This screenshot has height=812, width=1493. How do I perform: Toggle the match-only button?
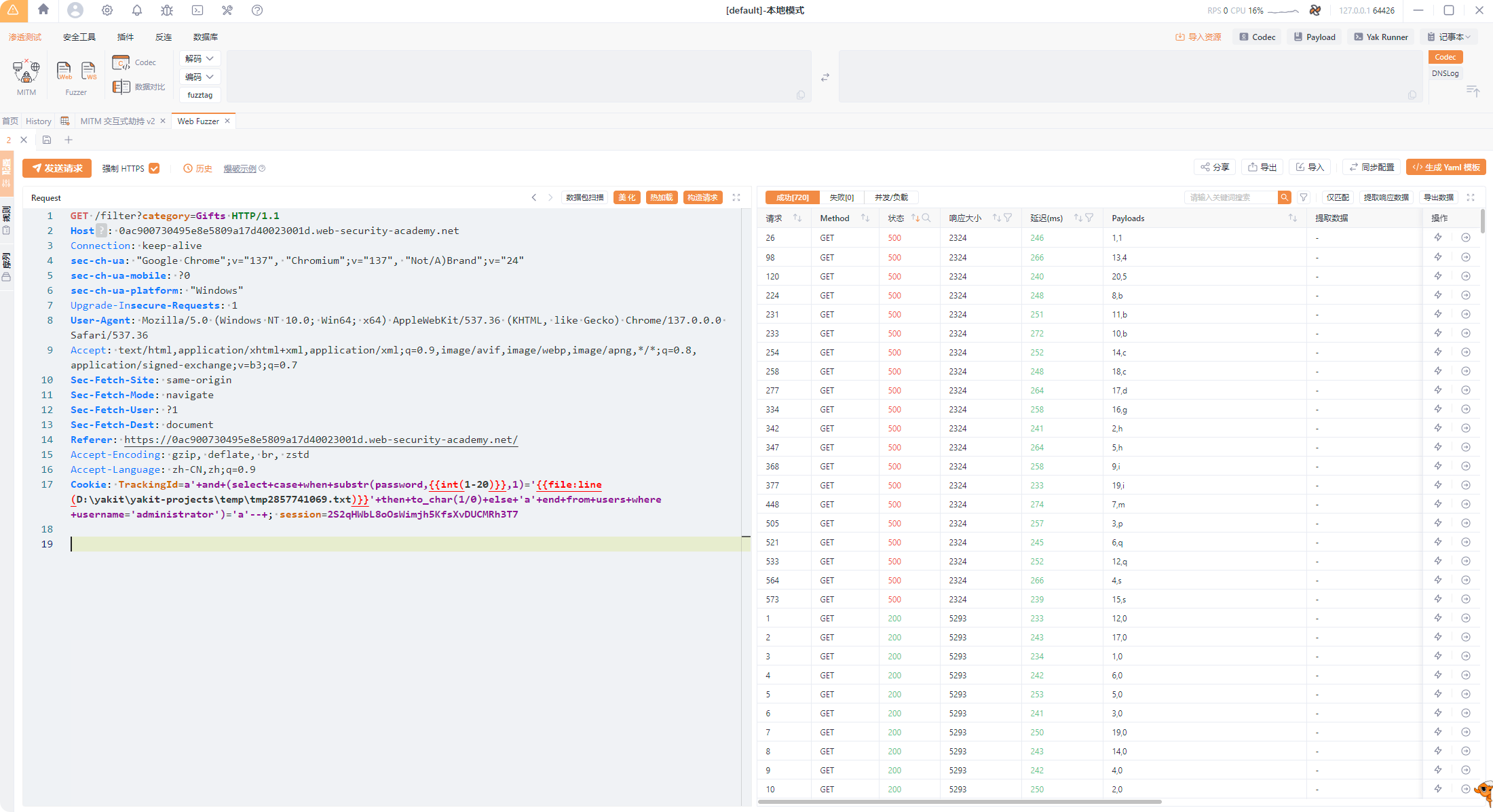click(x=1338, y=197)
